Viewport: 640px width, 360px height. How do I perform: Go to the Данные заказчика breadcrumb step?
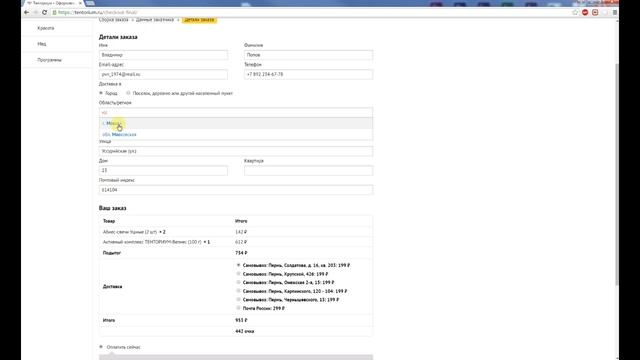(155, 20)
